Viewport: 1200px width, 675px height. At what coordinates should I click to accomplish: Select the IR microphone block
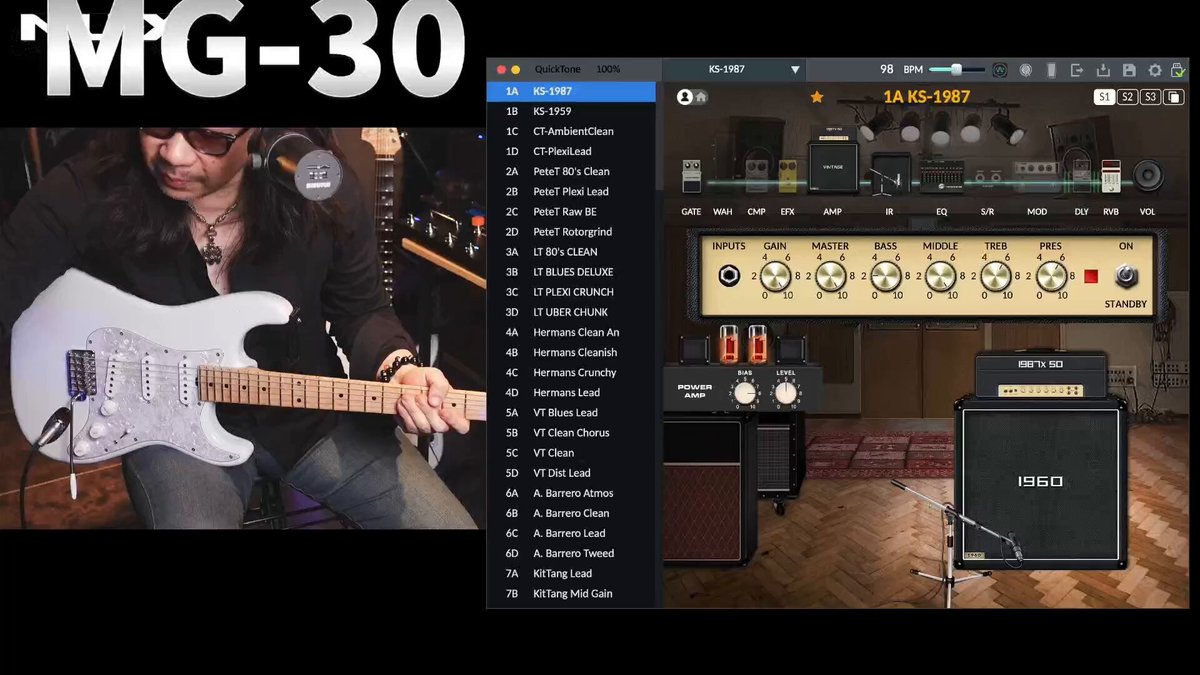point(890,174)
